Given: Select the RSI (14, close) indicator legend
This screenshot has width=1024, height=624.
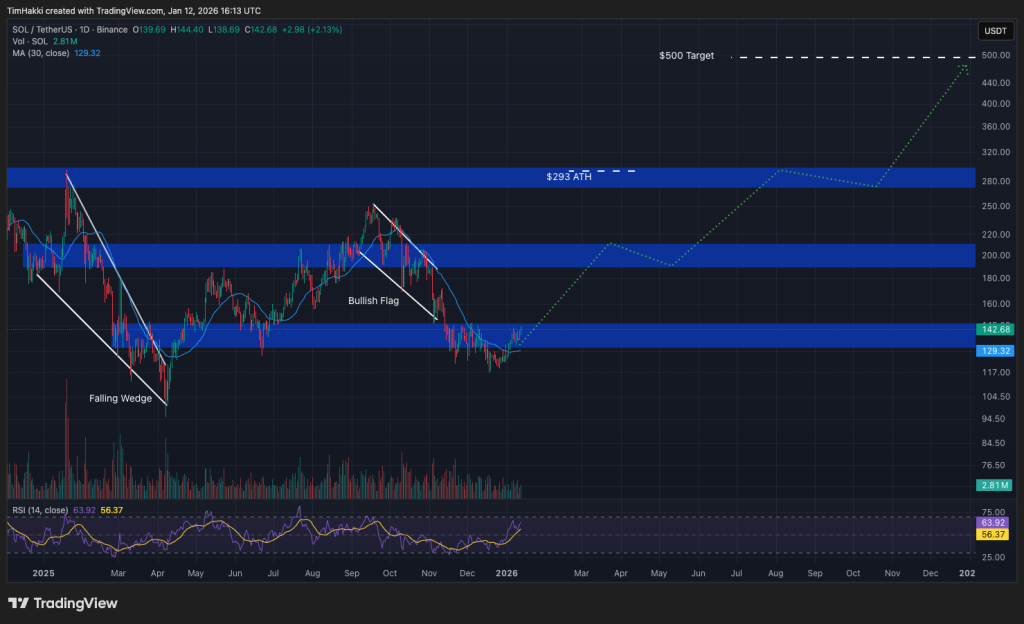Looking at the screenshot, I should click(x=41, y=510).
